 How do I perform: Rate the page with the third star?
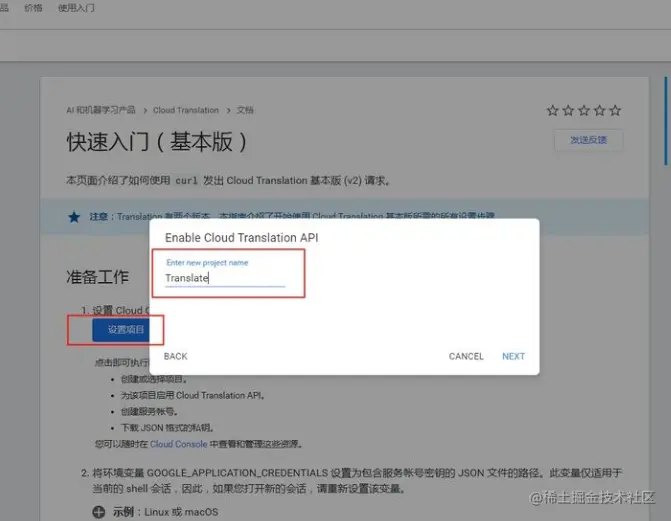pos(584,111)
